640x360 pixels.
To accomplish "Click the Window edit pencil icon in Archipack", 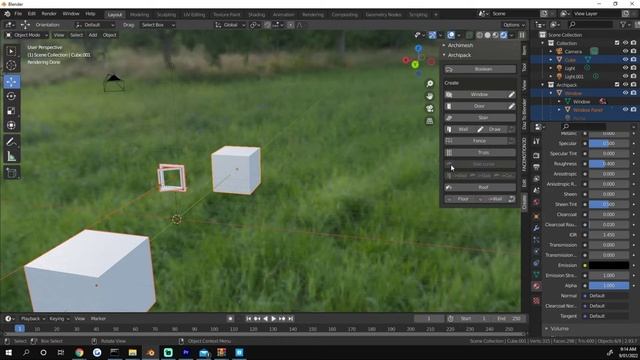I will coord(511,94).
